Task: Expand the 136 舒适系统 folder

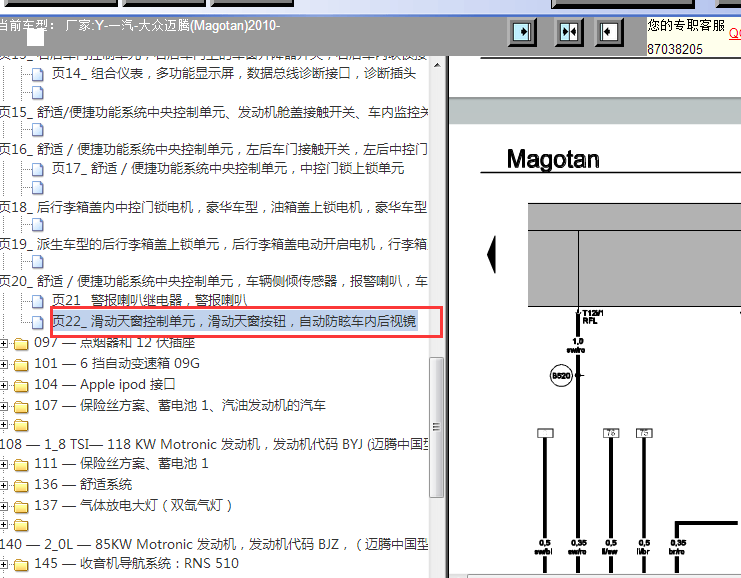Action: (4, 485)
